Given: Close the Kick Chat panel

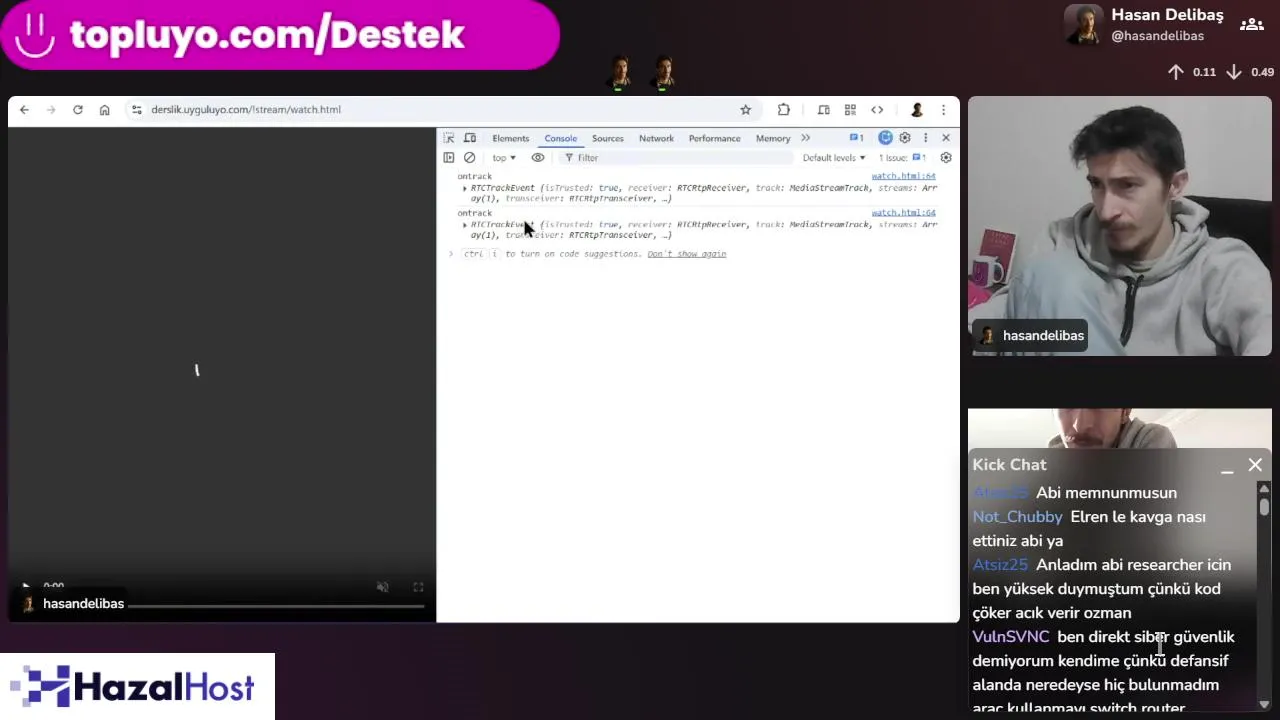Looking at the screenshot, I should pos(1255,465).
